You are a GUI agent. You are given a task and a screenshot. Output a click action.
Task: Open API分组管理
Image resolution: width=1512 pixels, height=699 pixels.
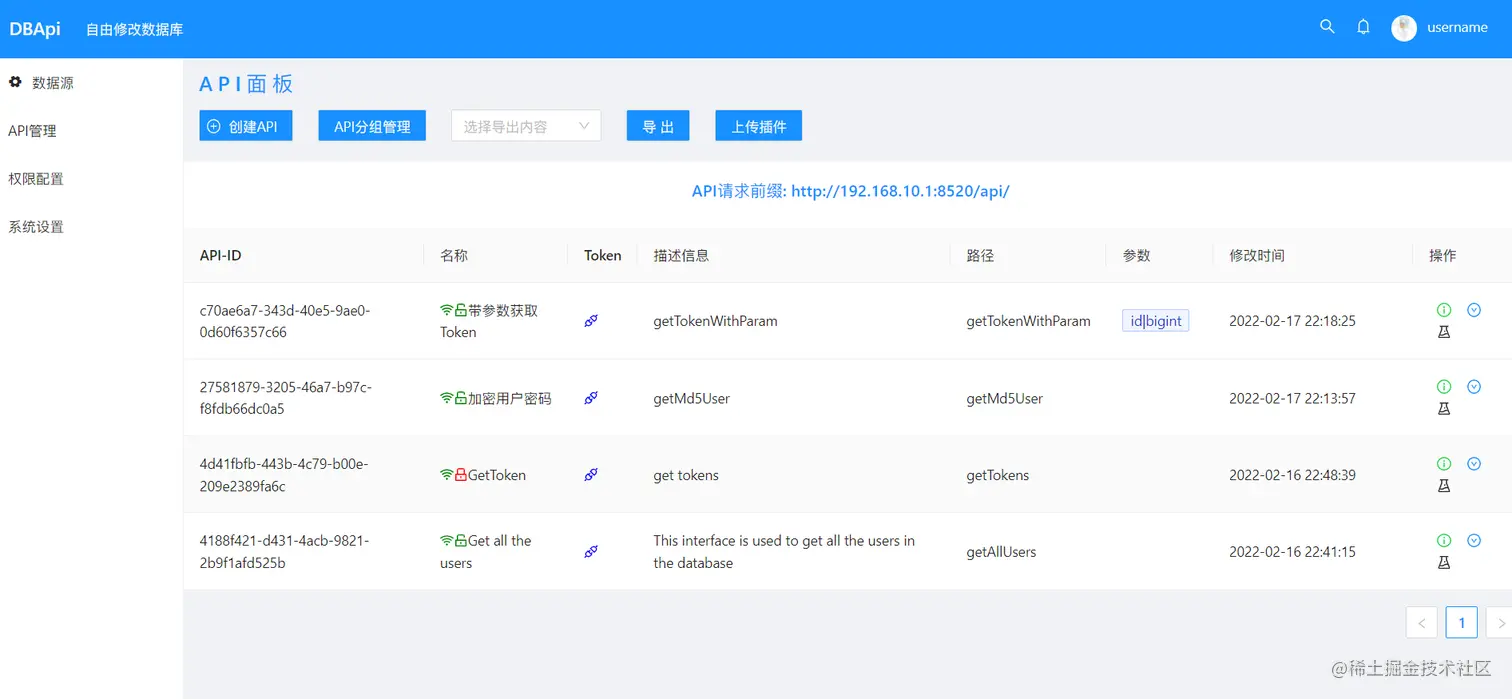click(x=372, y=126)
